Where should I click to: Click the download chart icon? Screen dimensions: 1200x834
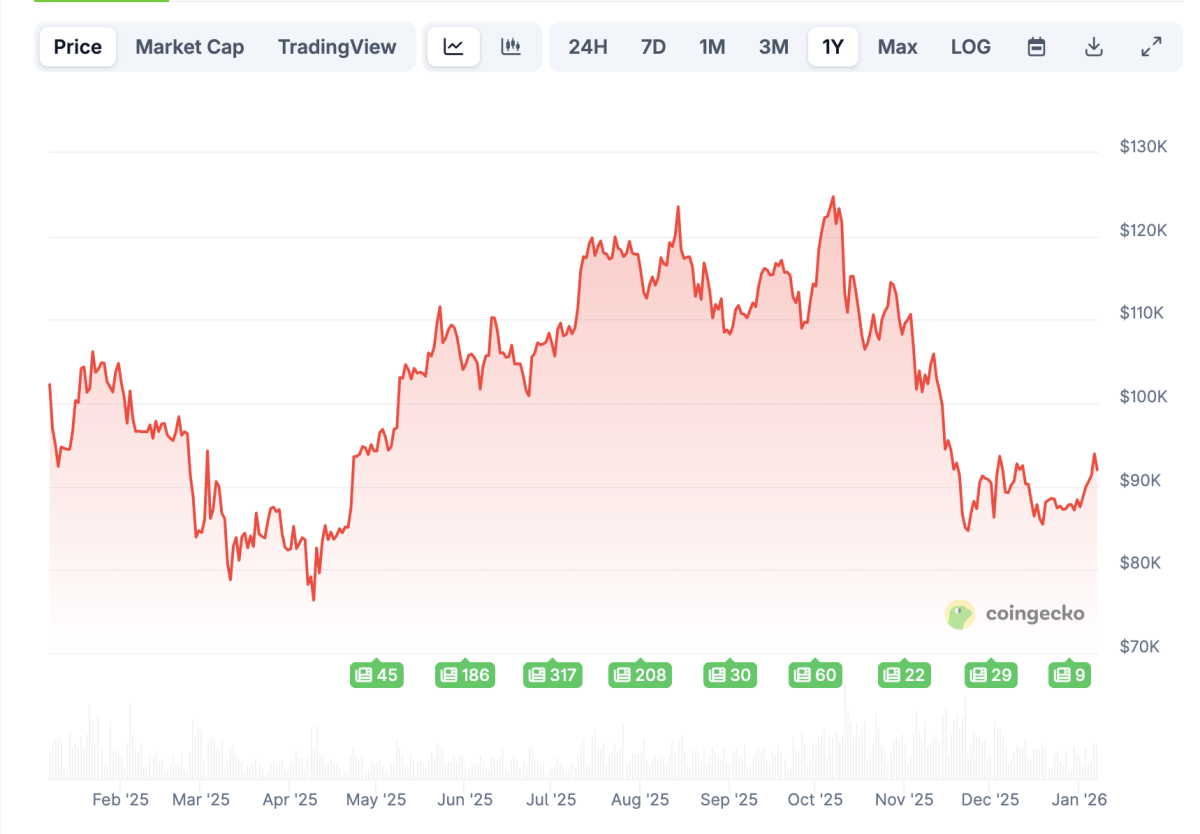(x=1094, y=46)
